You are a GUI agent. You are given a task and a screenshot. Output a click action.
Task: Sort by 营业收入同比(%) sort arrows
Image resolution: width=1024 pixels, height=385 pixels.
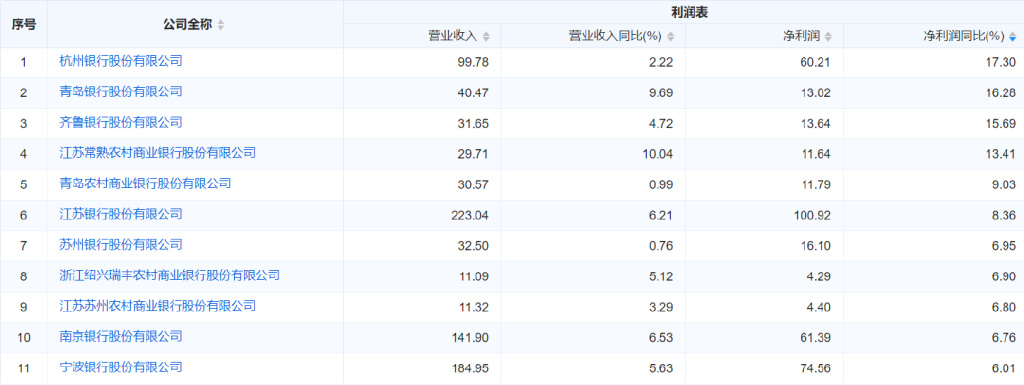tap(671, 37)
